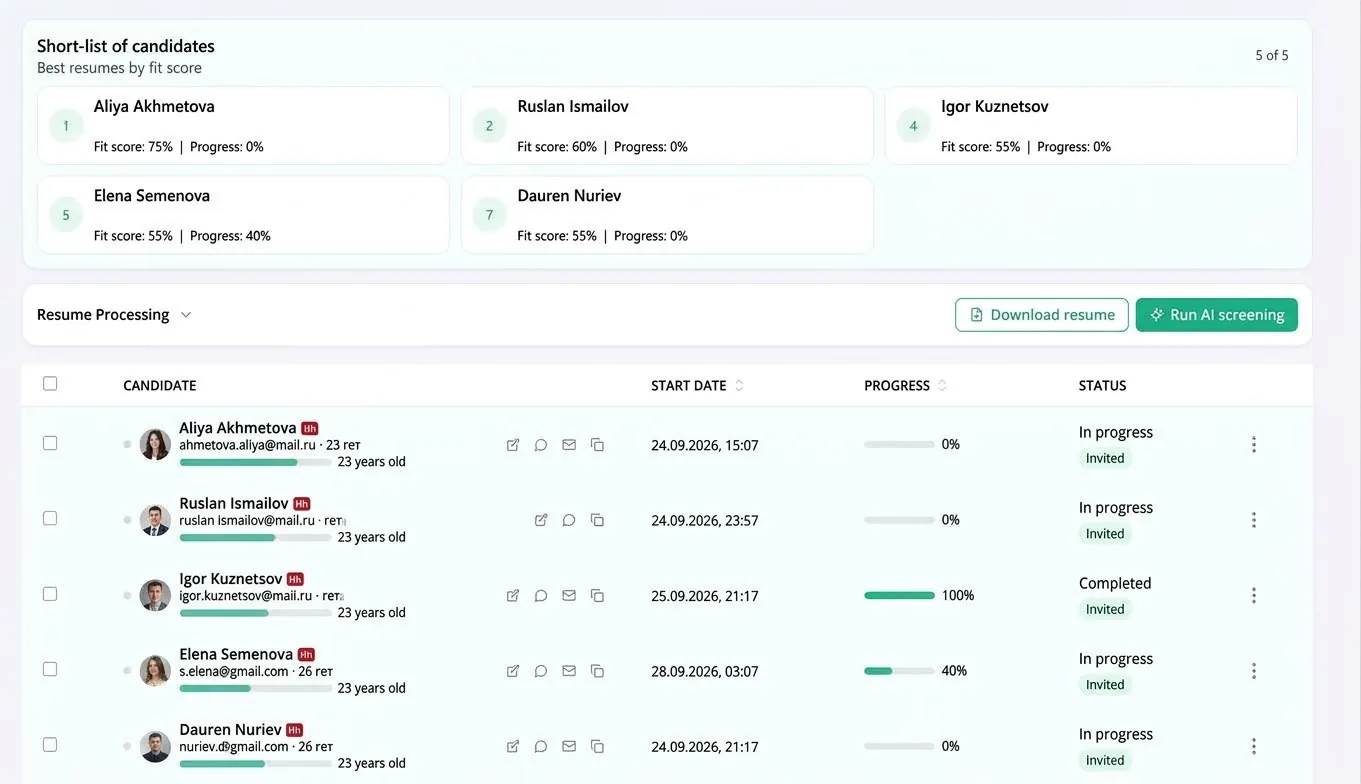Click the edit icon in Ruslan Ismailov's row
Image resolution: width=1361 pixels, height=784 pixels.
point(541,520)
